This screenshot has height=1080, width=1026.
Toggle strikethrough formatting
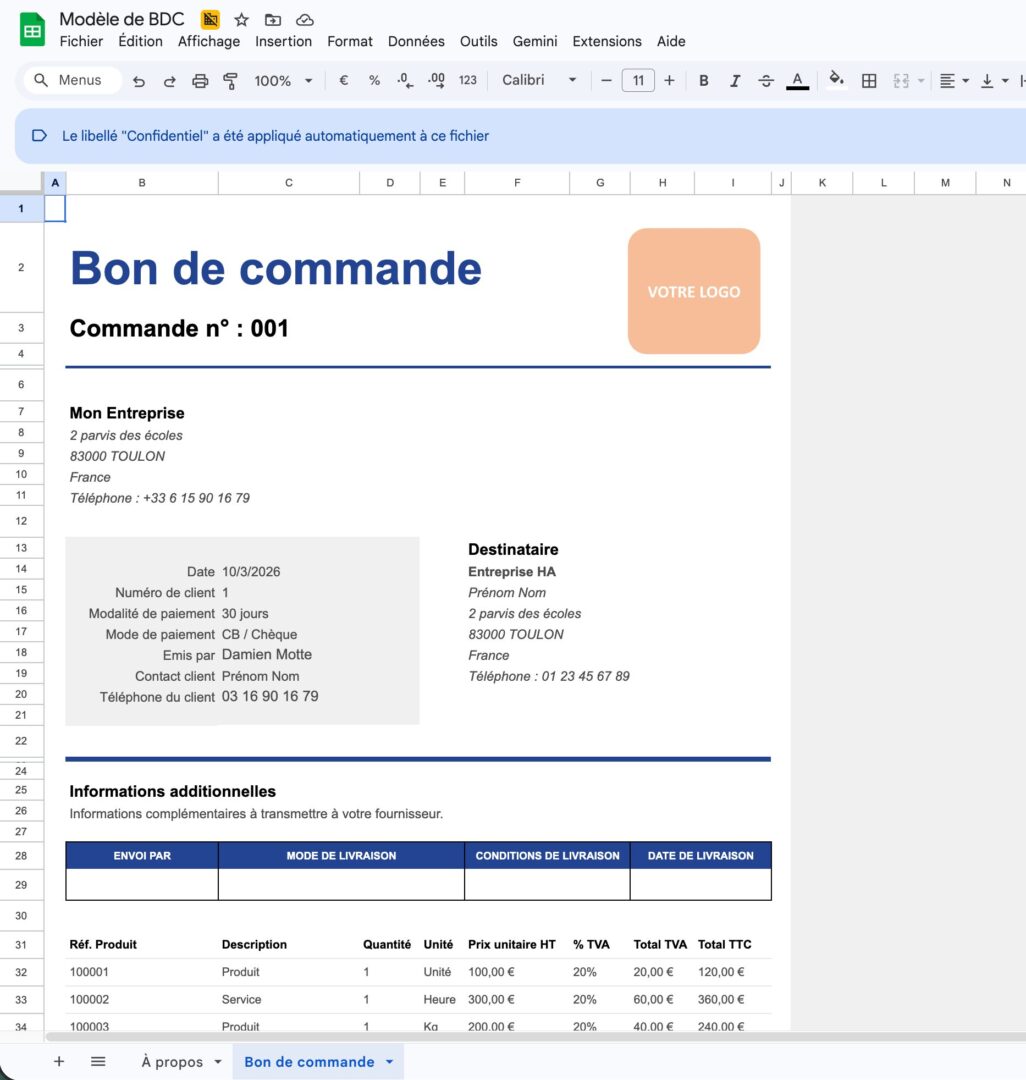click(766, 81)
